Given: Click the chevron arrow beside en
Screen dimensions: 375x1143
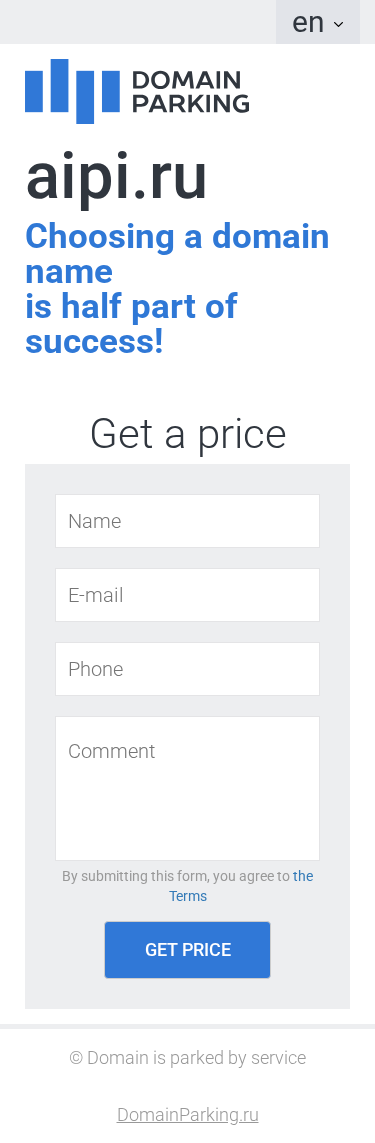Looking at the screenshot, I should tap(338, 24).
